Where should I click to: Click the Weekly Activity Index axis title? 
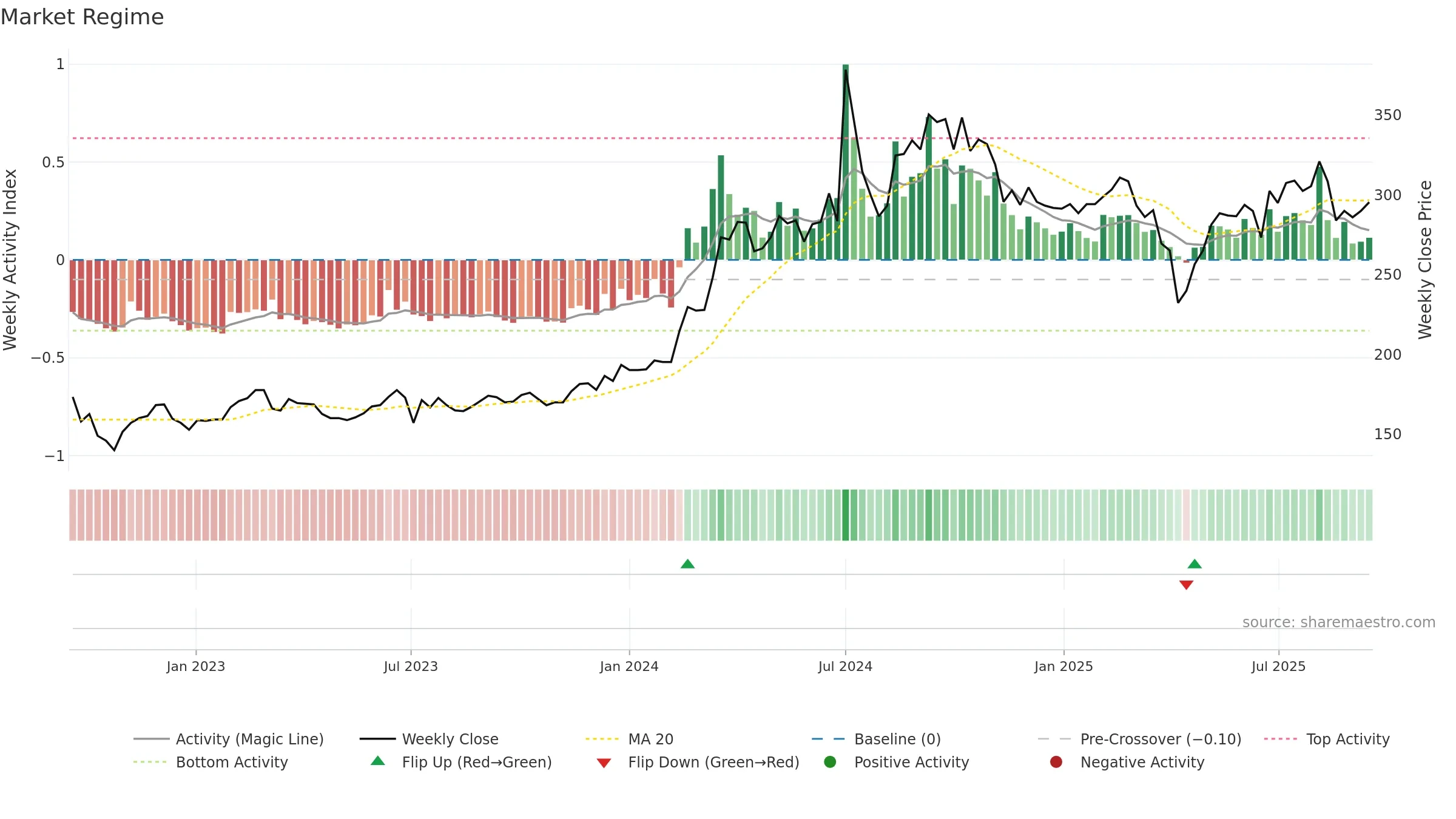10,260
